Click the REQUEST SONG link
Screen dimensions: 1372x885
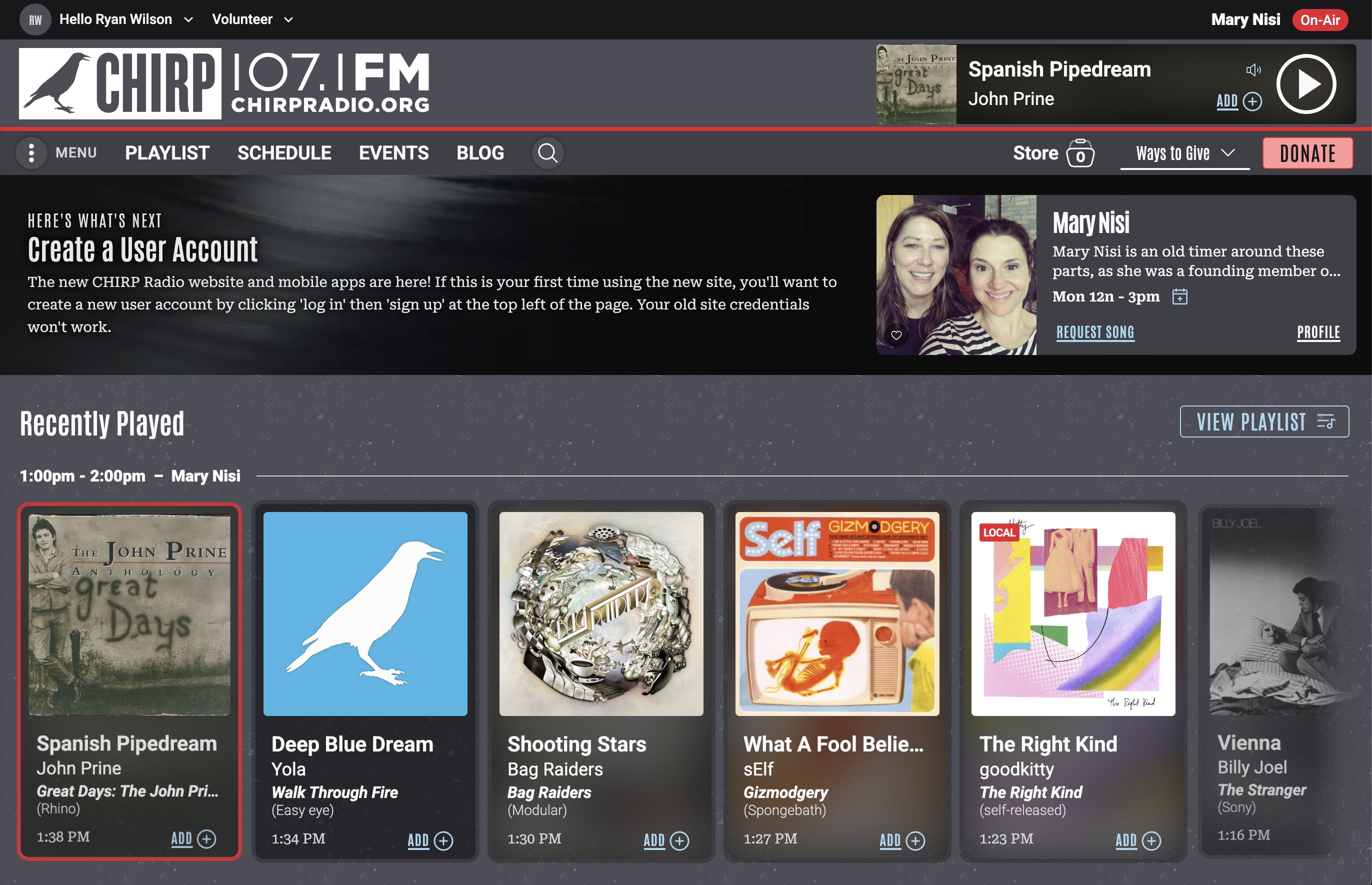click(x=1095, y=332)
